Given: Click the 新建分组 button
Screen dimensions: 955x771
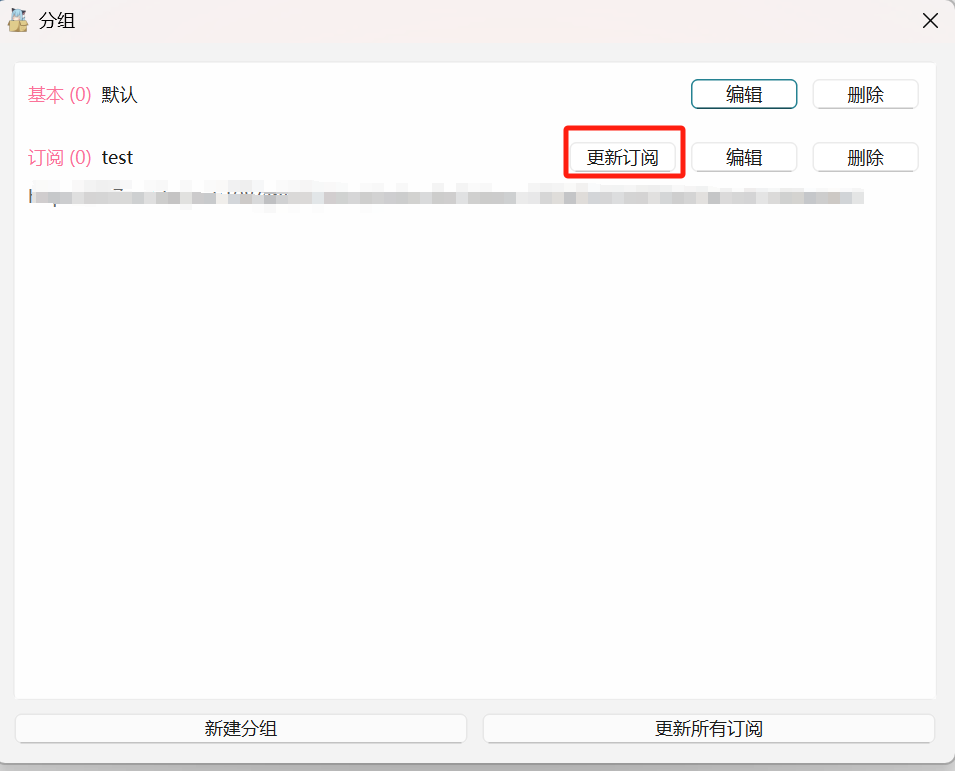Looking at the screenshot, I should point(241,729).
